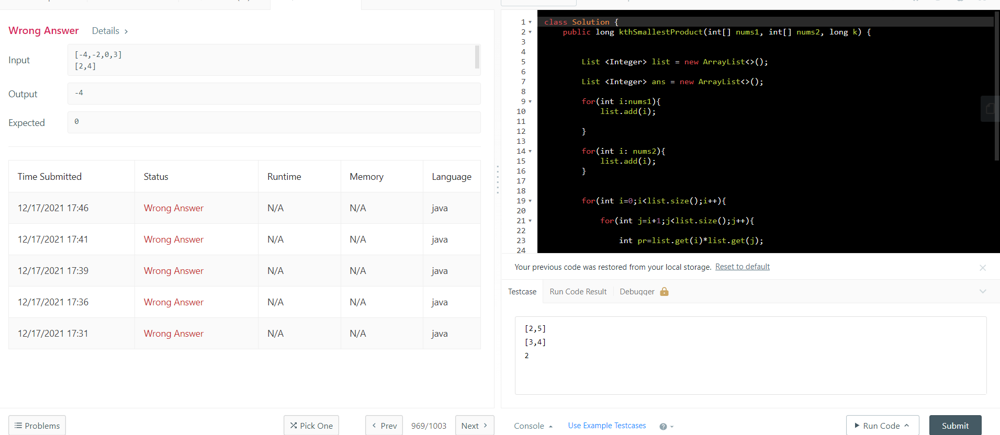
Task: Fold the inner loop at line 21
Action: (x=530, y=221)
